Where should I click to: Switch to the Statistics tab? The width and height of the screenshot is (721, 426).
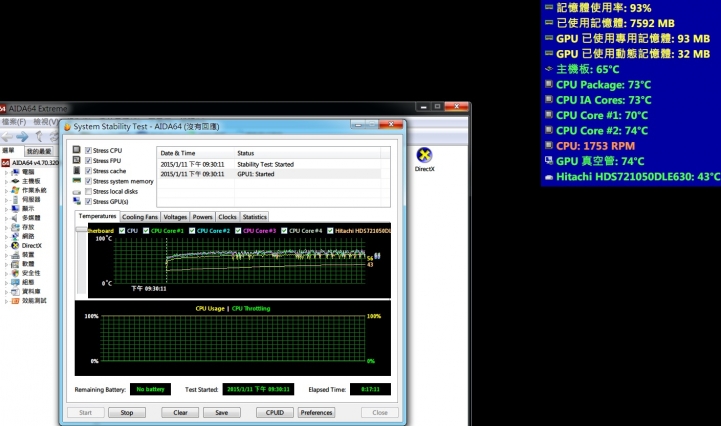[254, 217]
